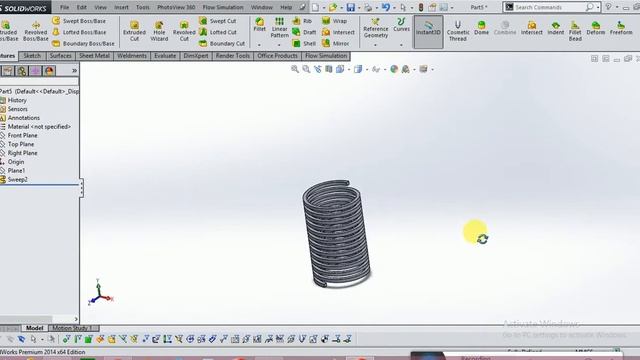Select the Dome tool

[x=482, y=28]
